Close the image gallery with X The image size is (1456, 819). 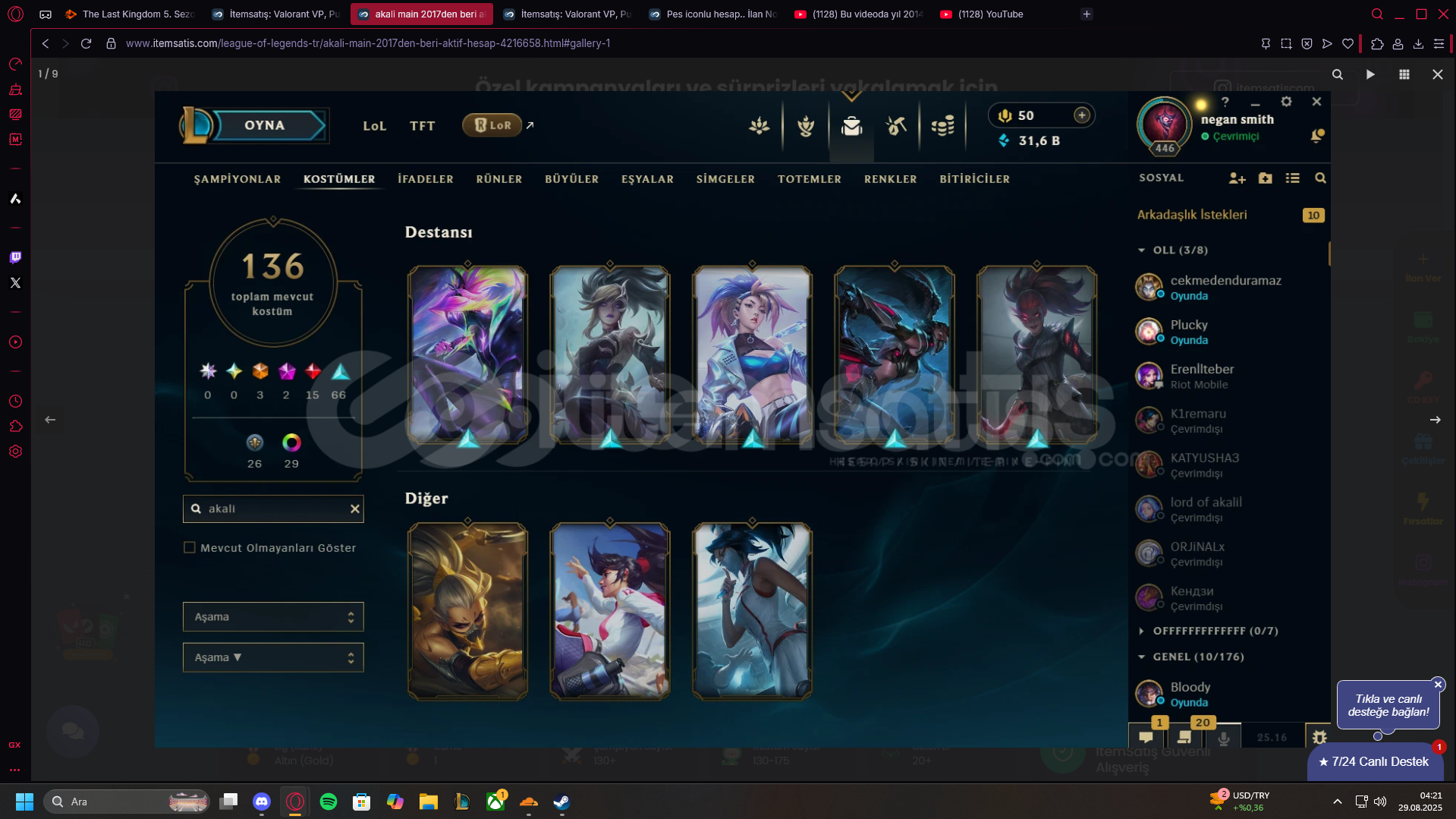pos(1437,74)
